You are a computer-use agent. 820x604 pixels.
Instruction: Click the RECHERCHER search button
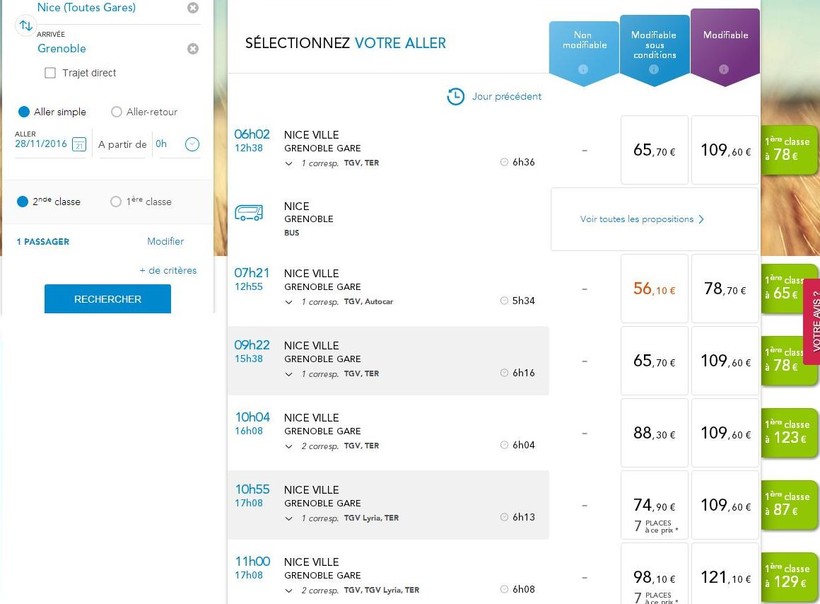[107, 299]
